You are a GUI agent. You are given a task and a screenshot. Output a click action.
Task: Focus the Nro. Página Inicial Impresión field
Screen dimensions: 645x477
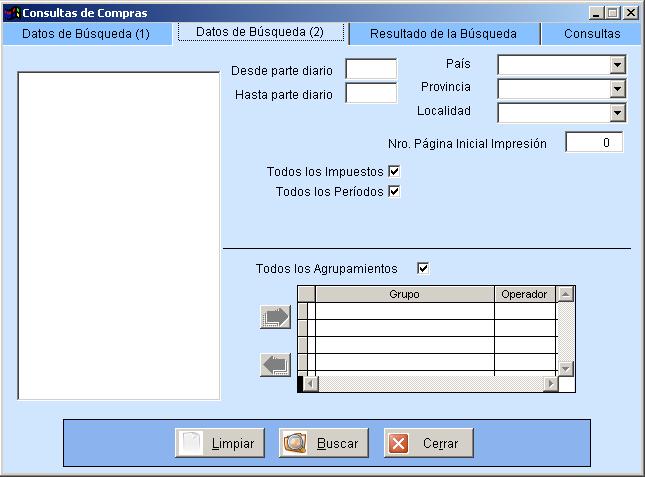click(594, 143)
